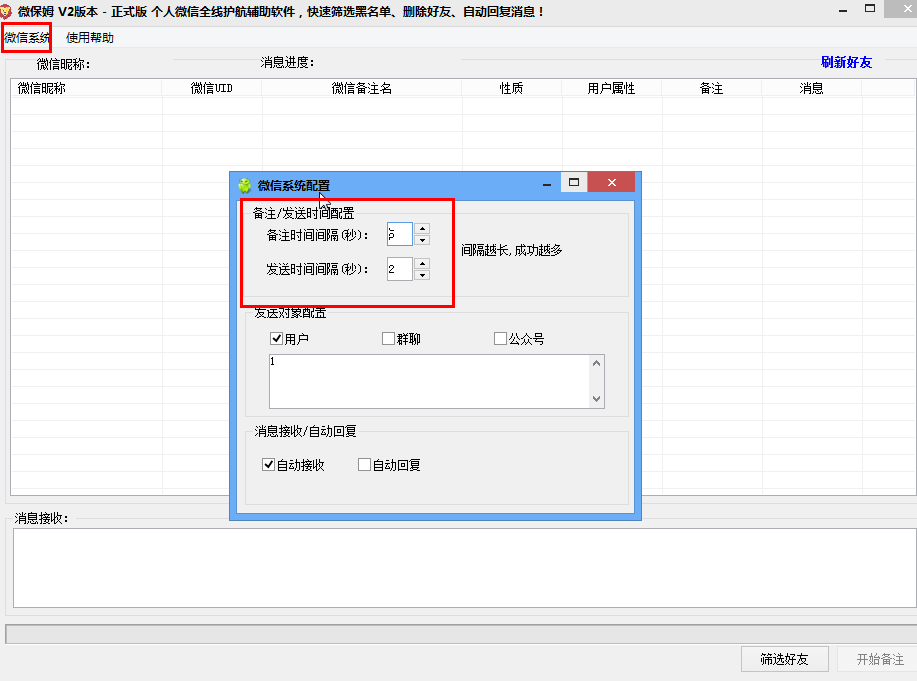Toggle the 自动接收 checkbox
The image size is (917, 681).
point(268,465)
